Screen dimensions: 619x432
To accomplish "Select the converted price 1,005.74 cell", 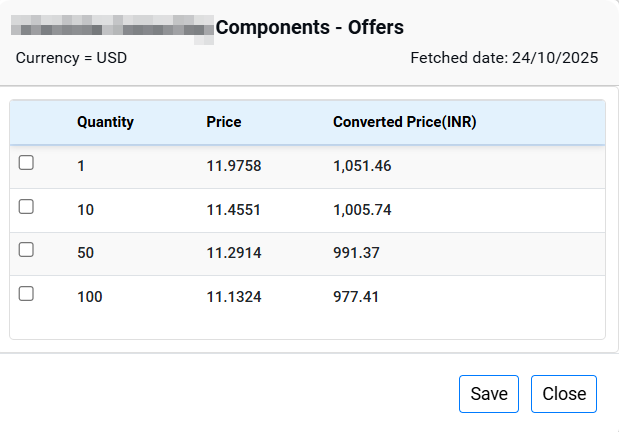I will point(363,210).
